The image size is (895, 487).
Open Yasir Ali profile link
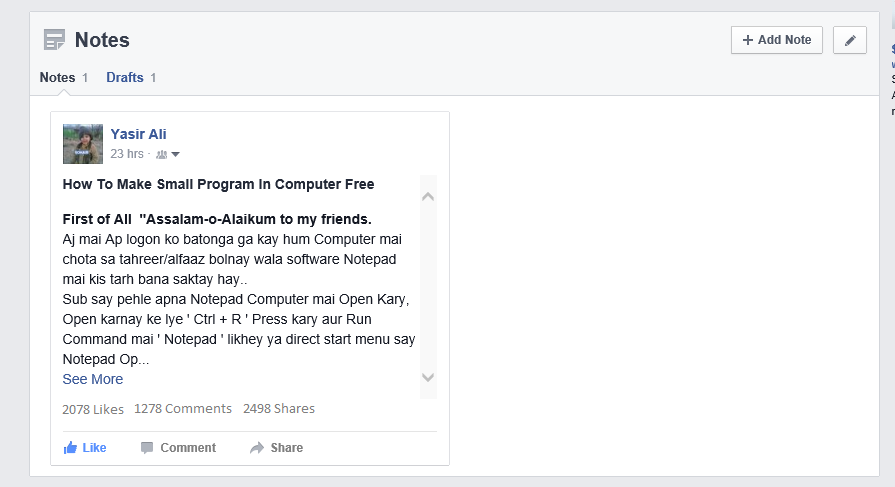(x=138, y=134)
